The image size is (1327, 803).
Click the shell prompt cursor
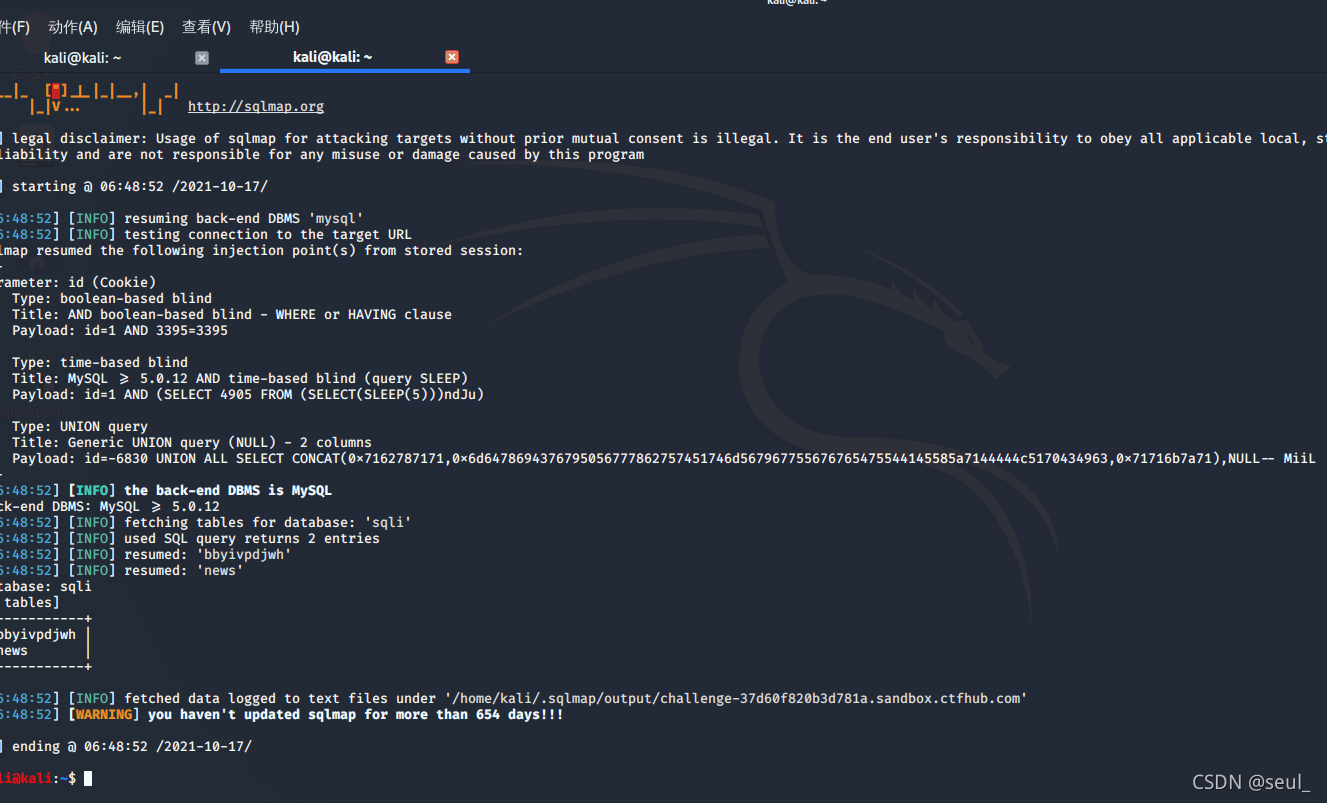tap(88, 778)
